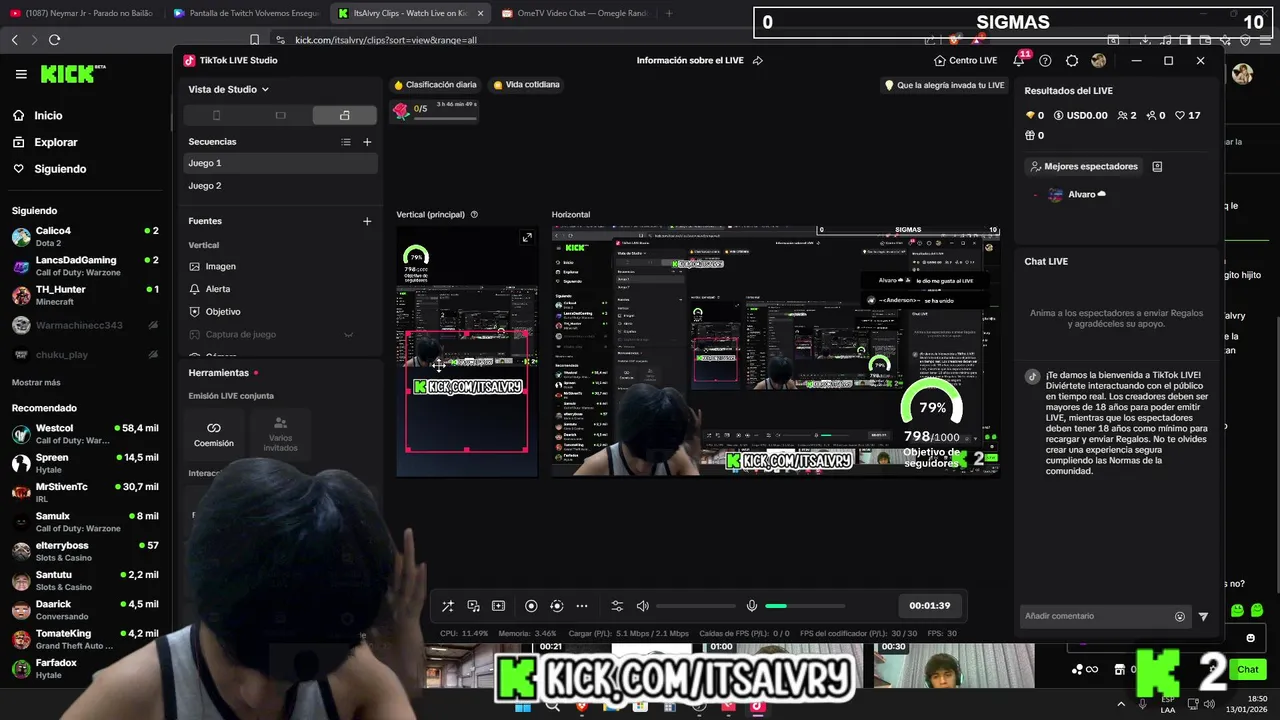
Task: Open Kick Explorar page
Action: click(45, 142)
